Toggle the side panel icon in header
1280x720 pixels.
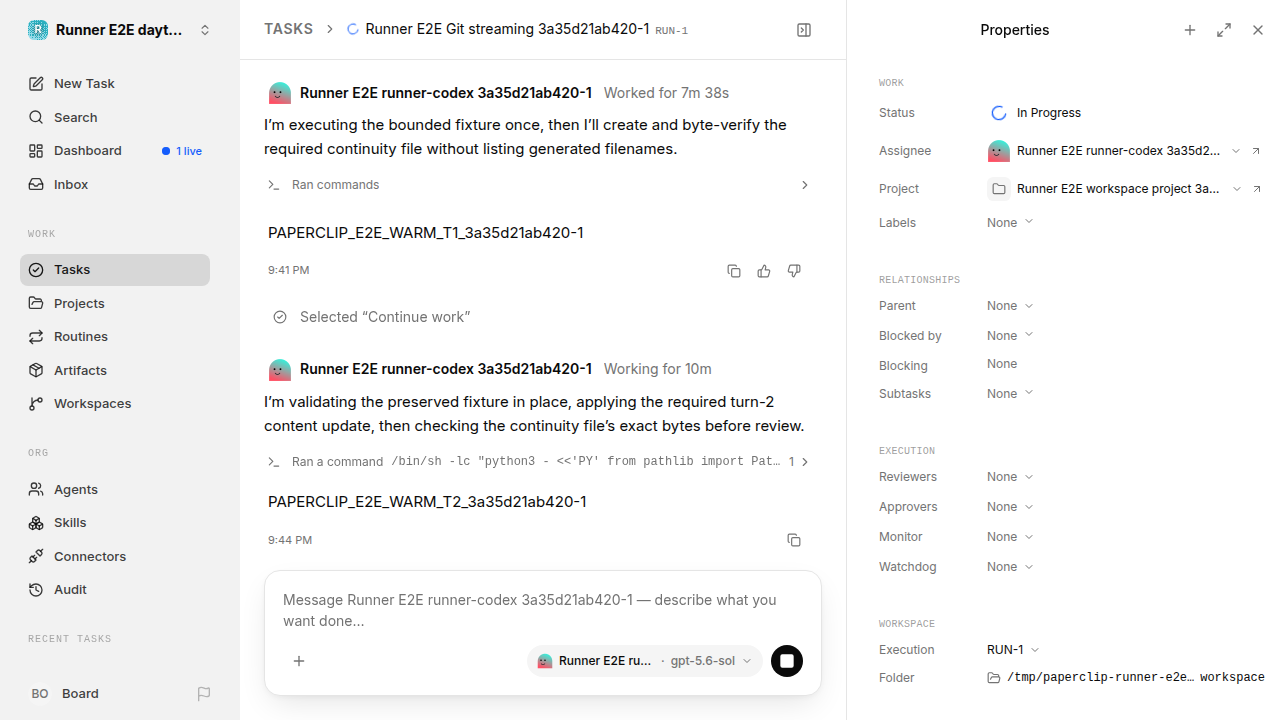(x=804, y=30)
